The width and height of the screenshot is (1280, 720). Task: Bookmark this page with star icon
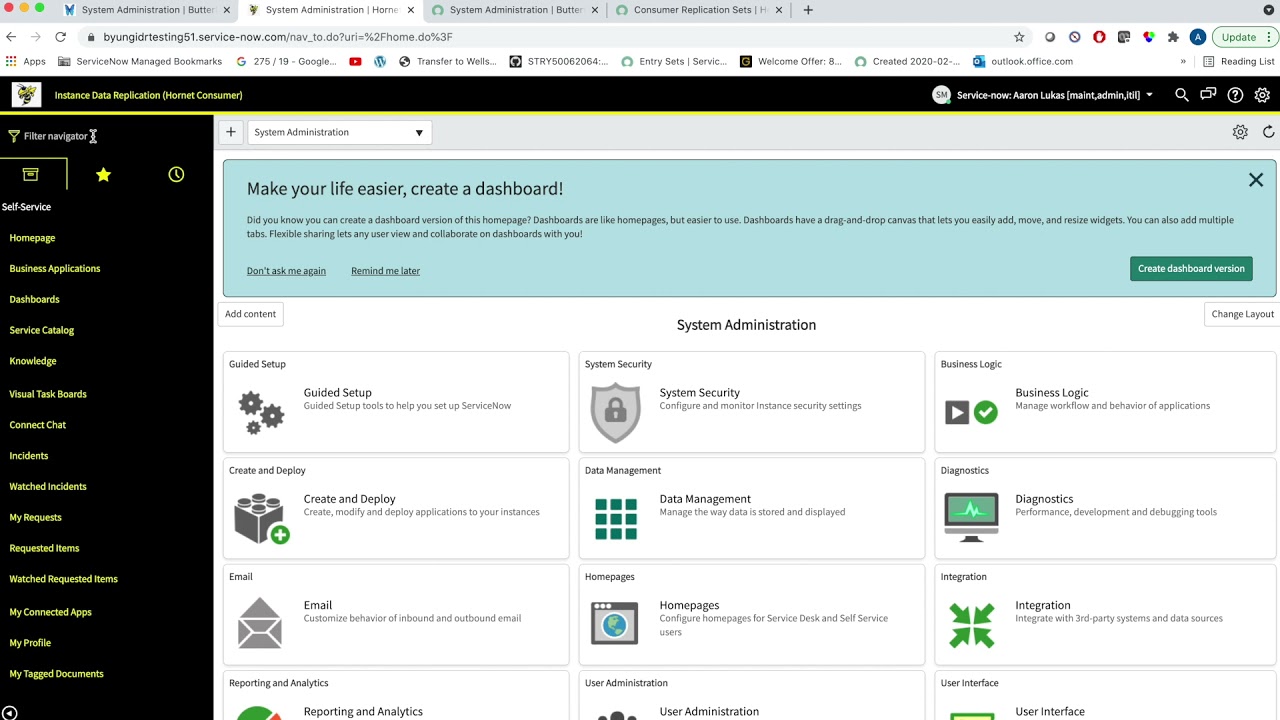pos(1019,37)
